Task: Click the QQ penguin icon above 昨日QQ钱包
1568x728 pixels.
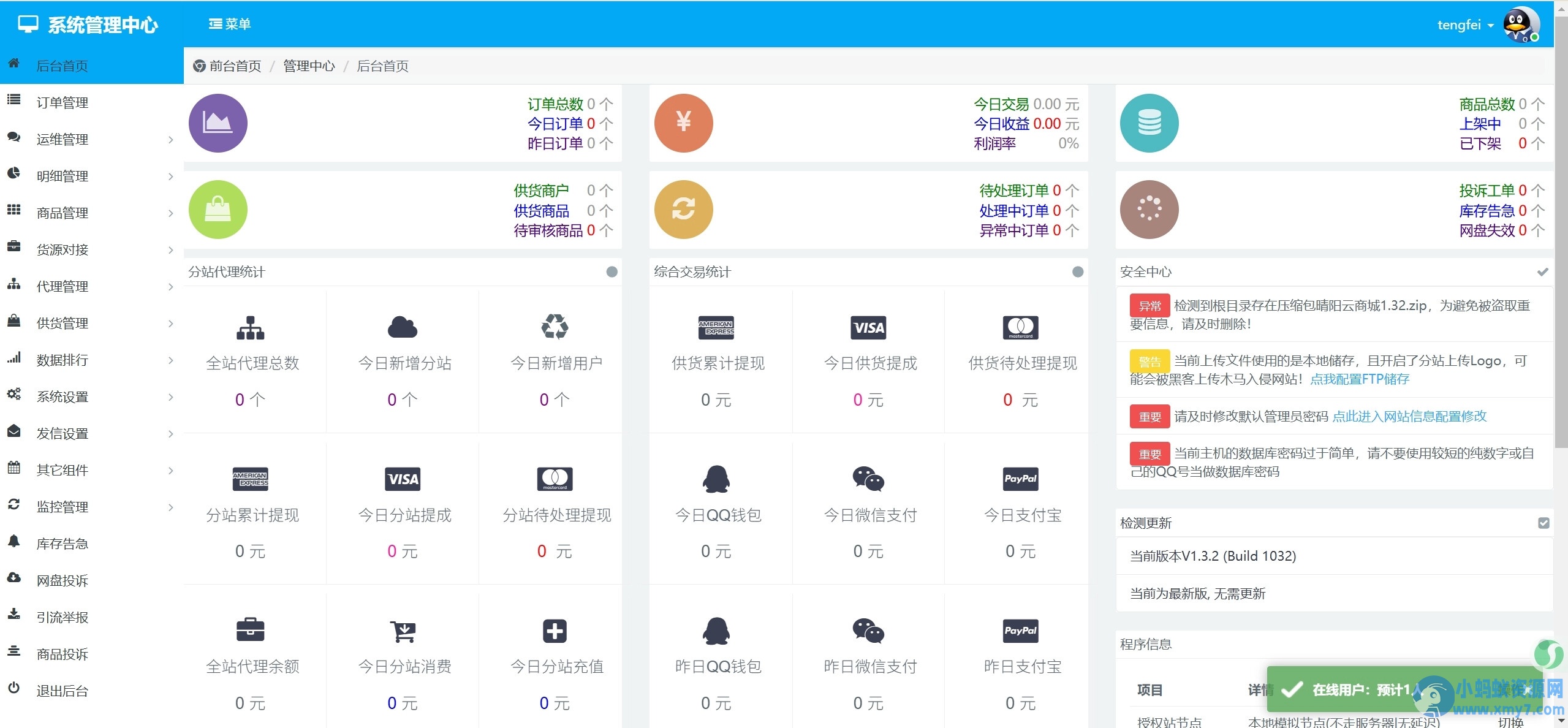Action: click(716, 631)
